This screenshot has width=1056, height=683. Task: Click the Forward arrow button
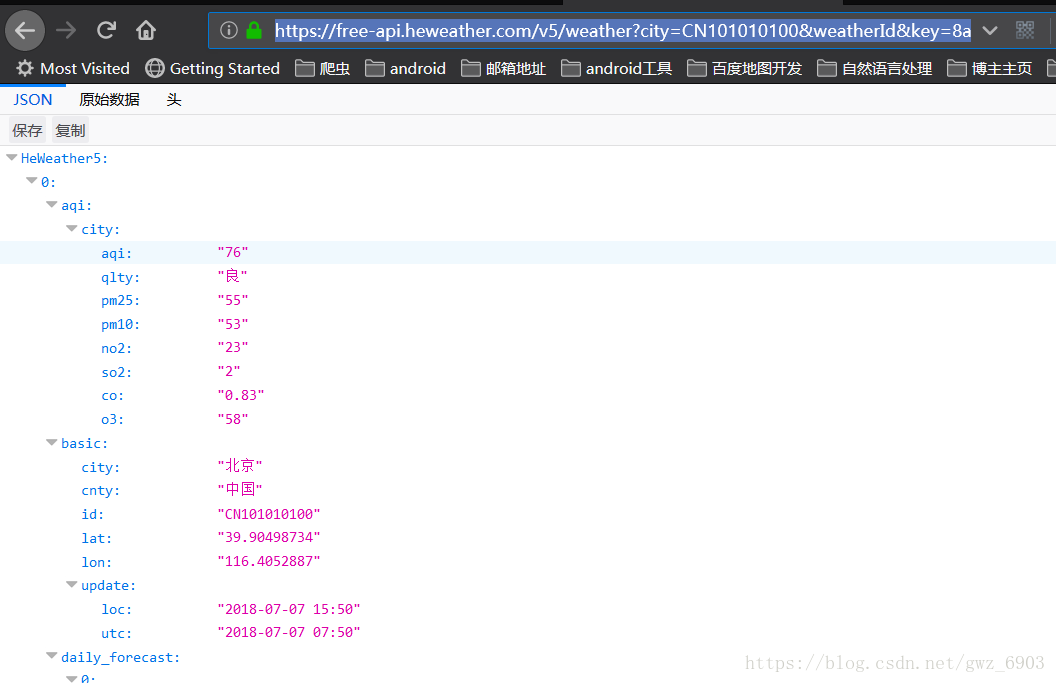[x=66, y=30]
